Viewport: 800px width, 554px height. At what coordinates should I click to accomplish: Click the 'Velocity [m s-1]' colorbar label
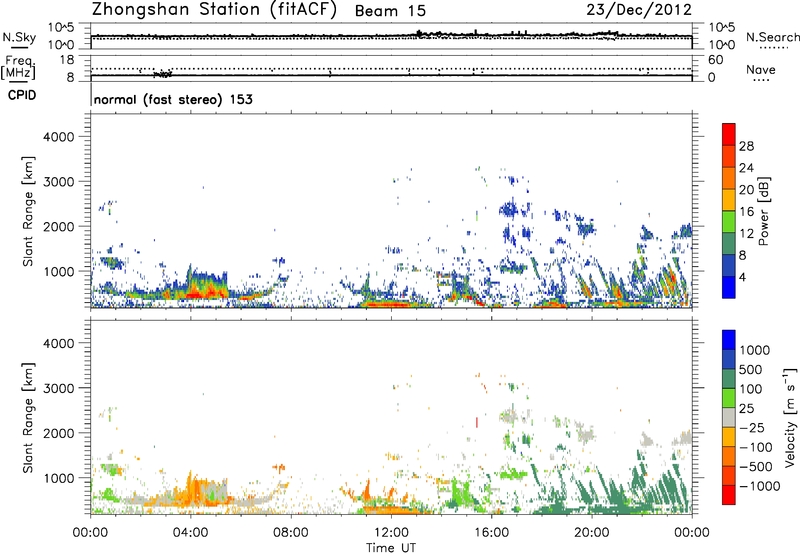(790, 417)
